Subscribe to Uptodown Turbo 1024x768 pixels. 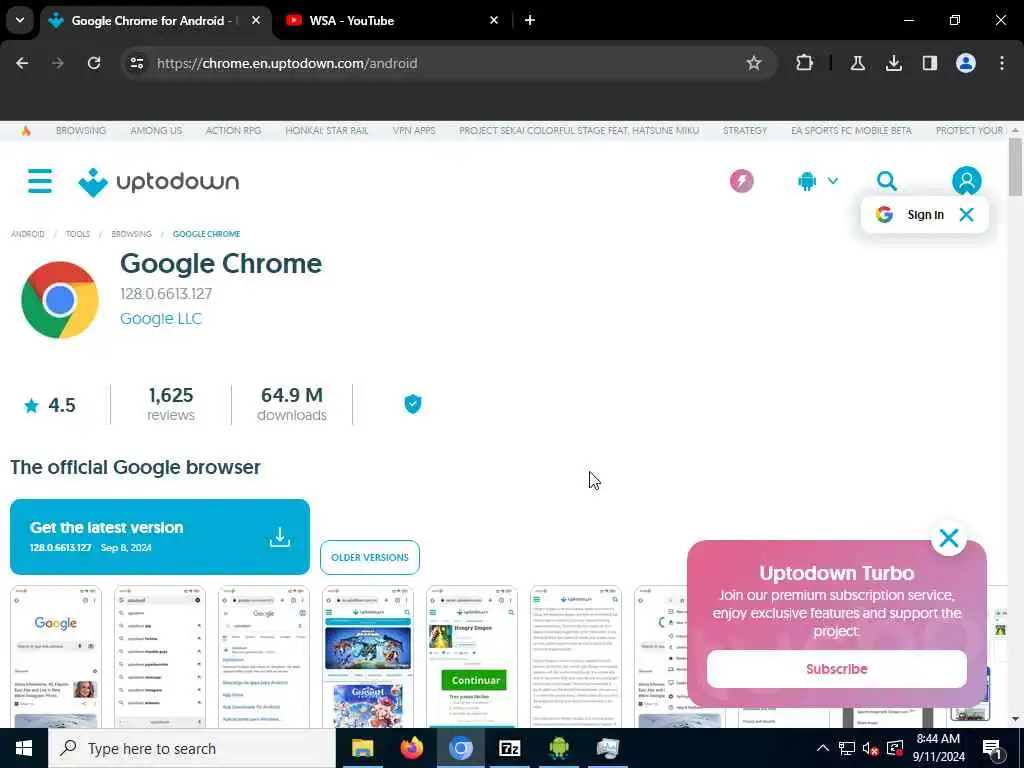point(837,669)
